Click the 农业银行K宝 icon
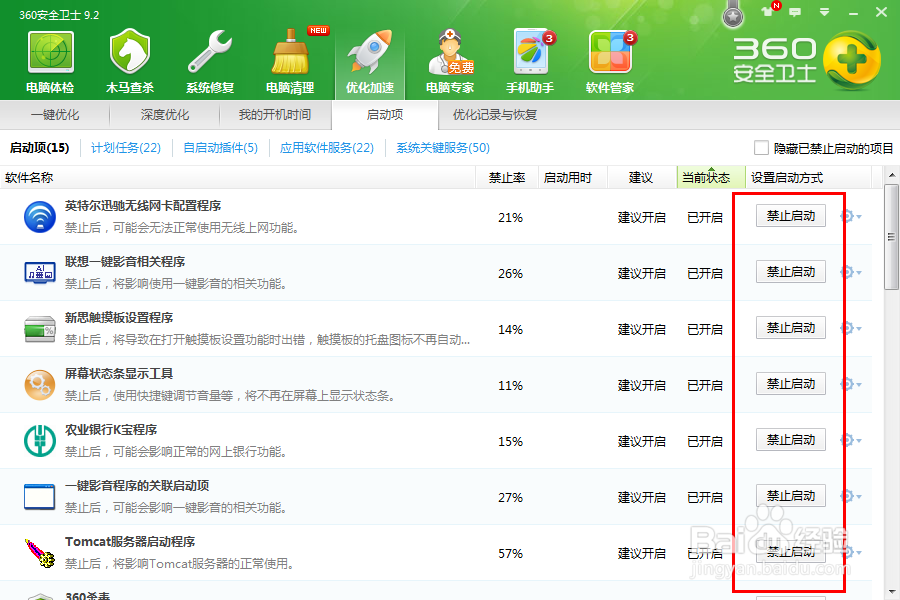 click(x=40, y=441)
